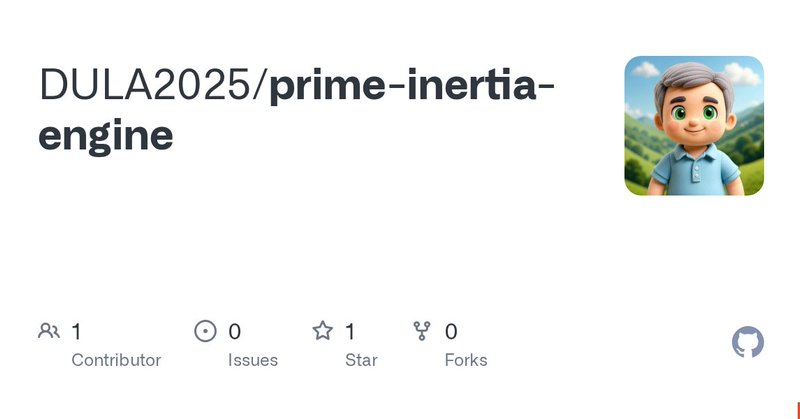Click the Issues circle-dot icon
Screen dimensions: 800x419
coord(205,331)
